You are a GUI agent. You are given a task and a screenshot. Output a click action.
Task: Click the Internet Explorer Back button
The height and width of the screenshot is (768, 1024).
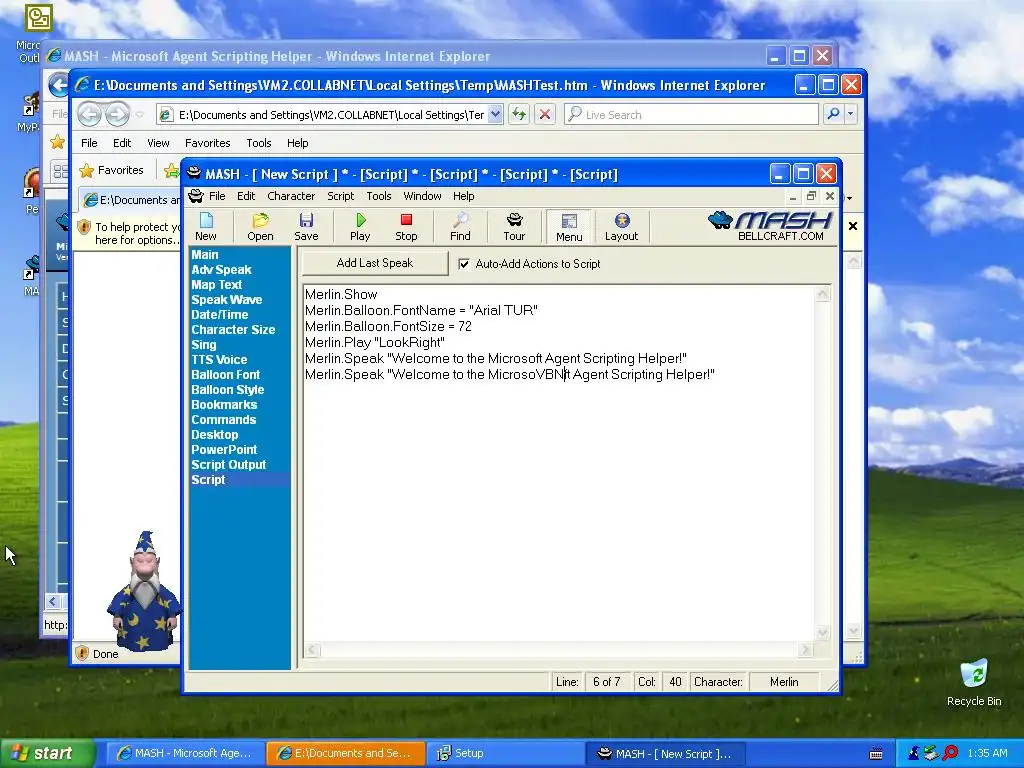(x=89, y=115)
